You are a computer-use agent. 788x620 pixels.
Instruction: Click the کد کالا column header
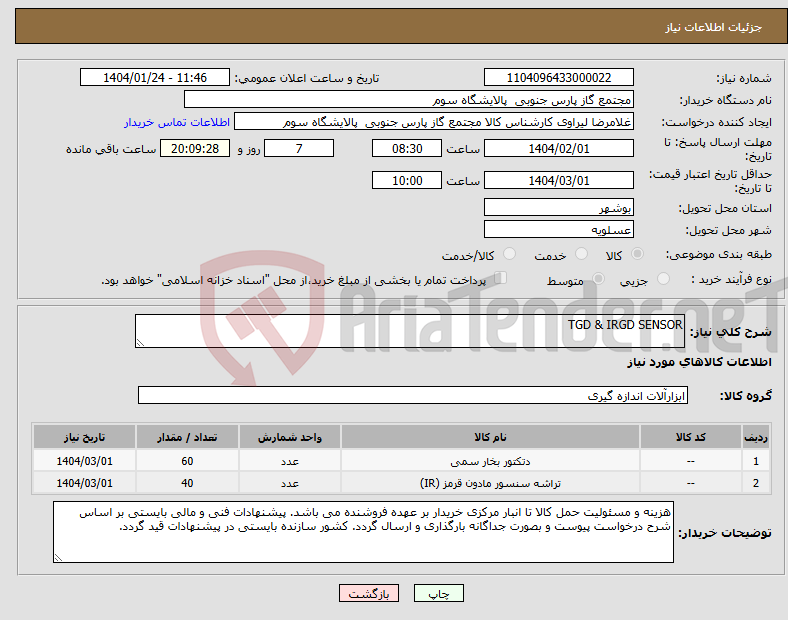coord(691,437)
